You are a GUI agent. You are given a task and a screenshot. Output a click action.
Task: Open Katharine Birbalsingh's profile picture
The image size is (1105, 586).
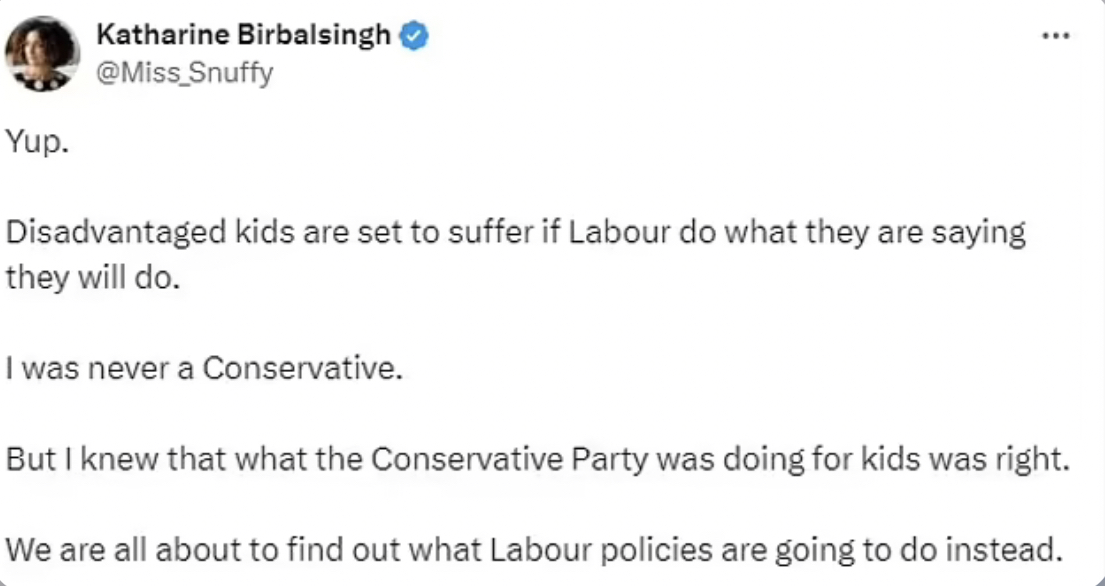42,54
